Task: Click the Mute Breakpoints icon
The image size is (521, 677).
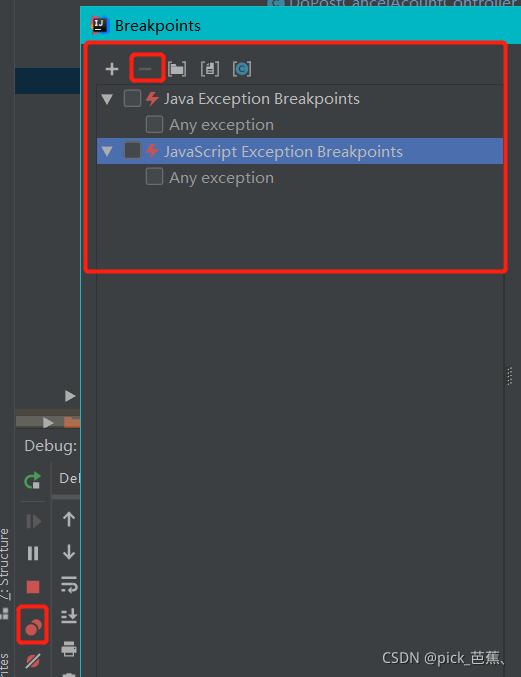Action: [33, 661]
